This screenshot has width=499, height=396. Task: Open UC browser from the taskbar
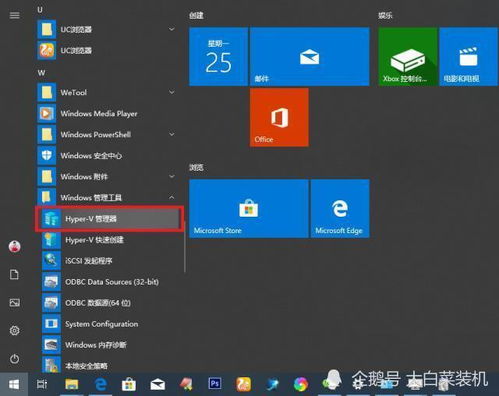[x=244, y=384]
